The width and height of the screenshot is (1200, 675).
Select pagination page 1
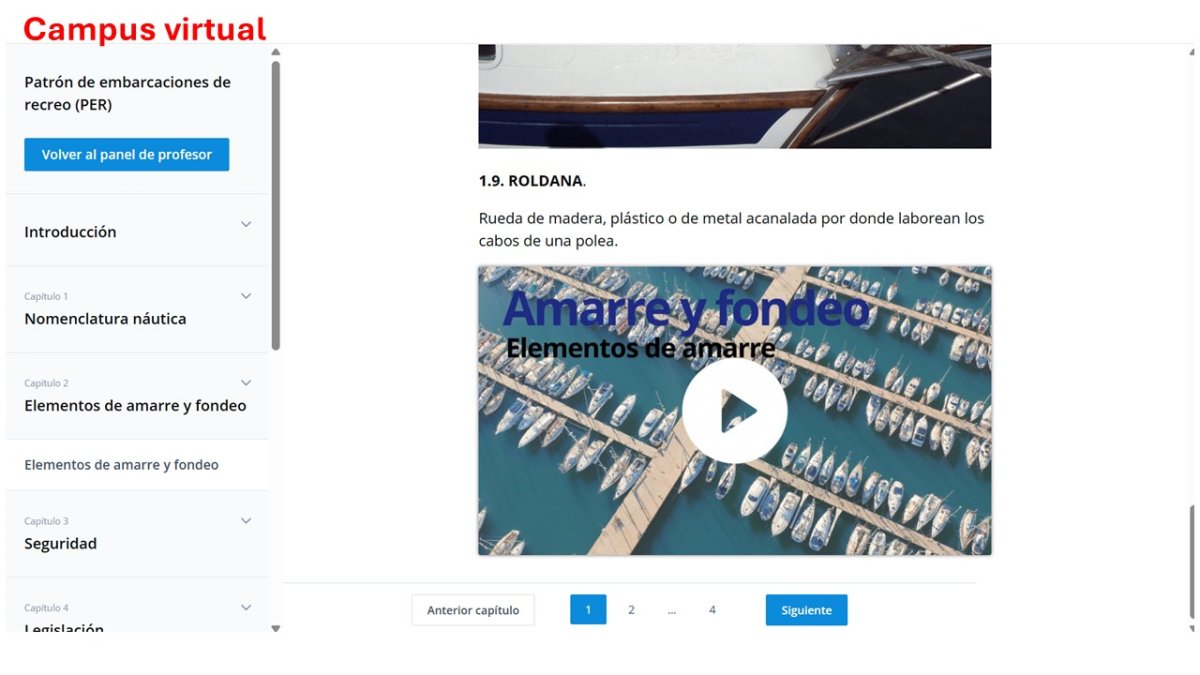588,610
